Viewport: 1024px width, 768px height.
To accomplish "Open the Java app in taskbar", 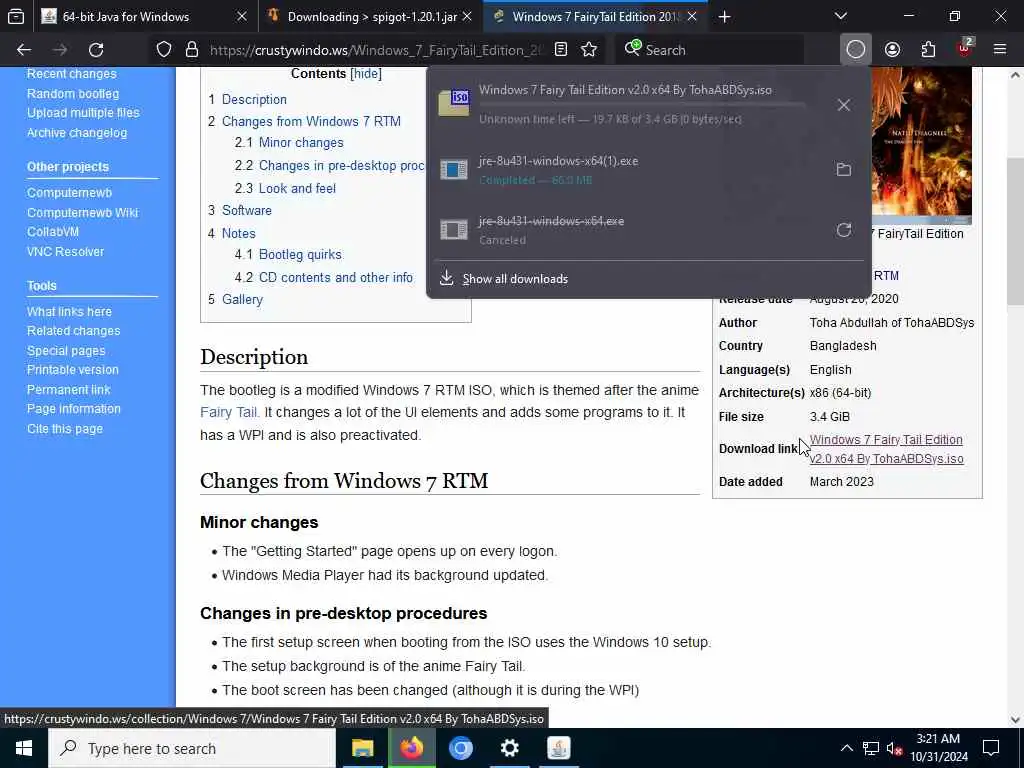I will [x=558, y=748].
